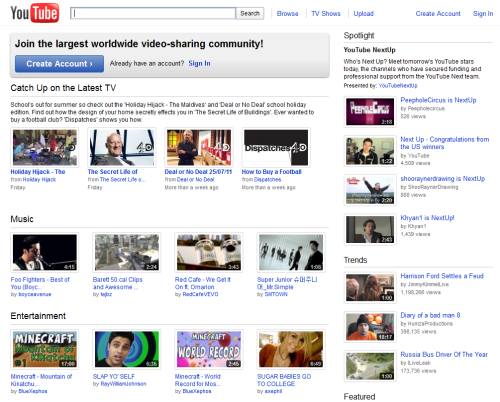Play Minecraft World Record thumbnail
The height and width of the screenshot is (402, 500).
[x=209, y=349]
